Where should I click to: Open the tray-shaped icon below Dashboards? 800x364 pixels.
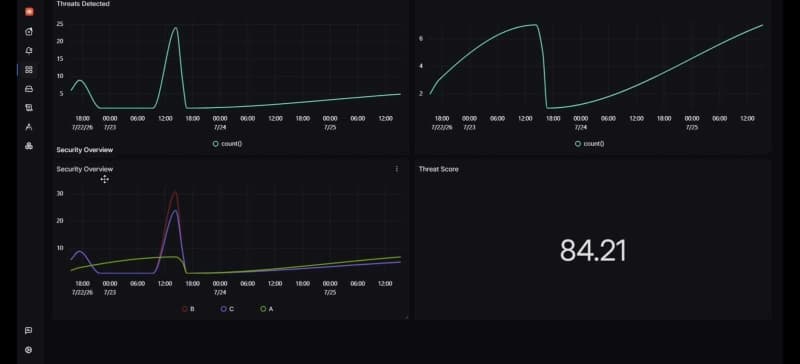click(29, 89)
